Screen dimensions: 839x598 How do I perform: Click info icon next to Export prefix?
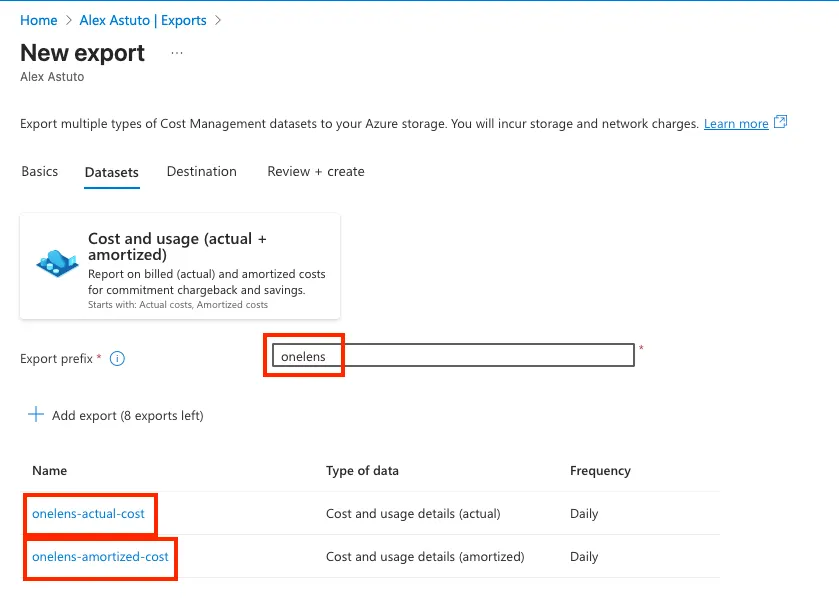coord(117,359)
